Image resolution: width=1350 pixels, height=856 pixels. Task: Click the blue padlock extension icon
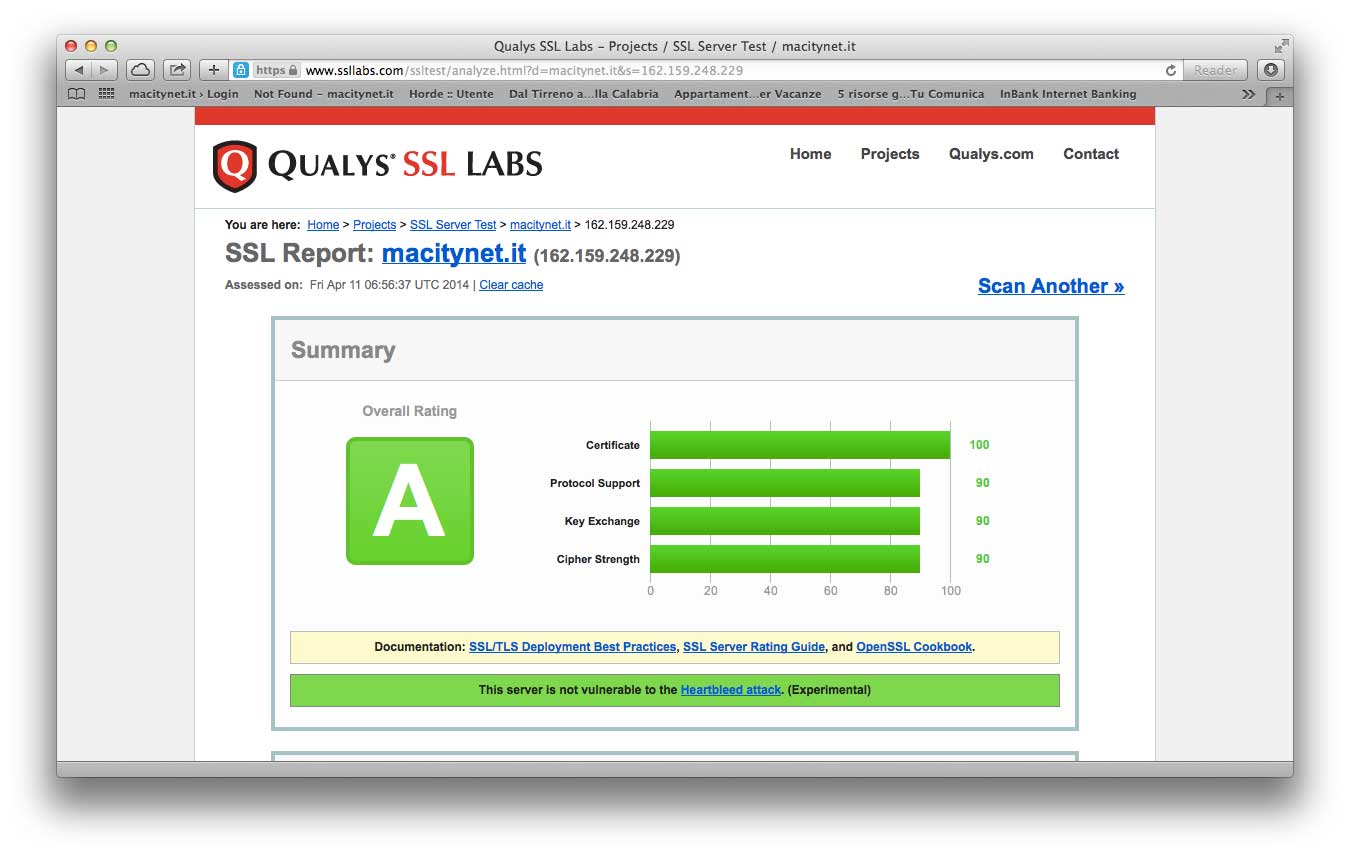tap(240, 70)
